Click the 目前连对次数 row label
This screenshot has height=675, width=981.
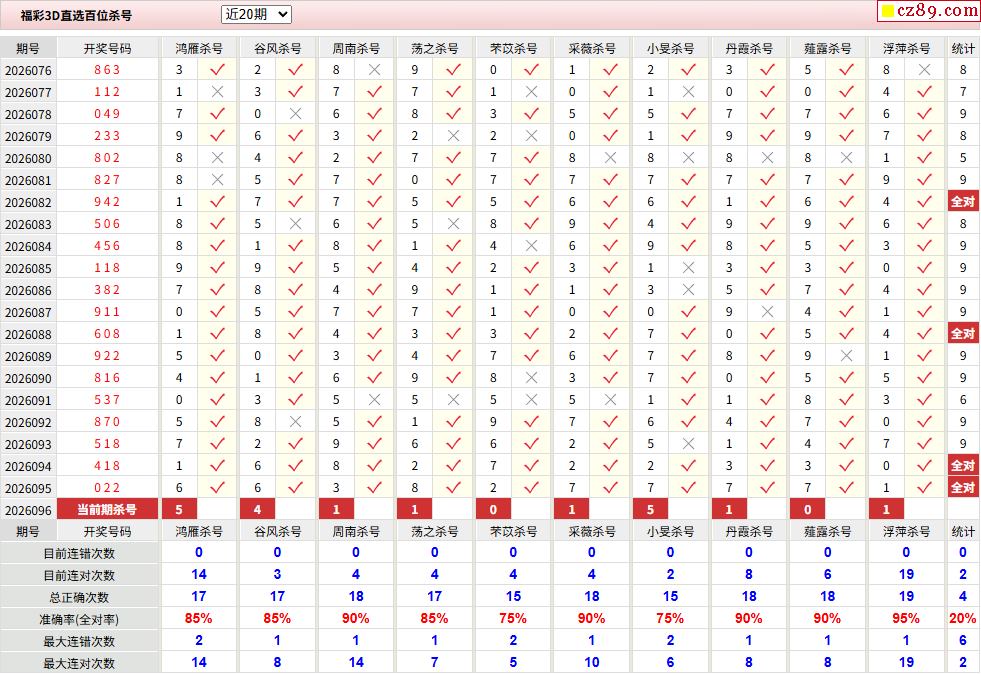click(79, 576)
